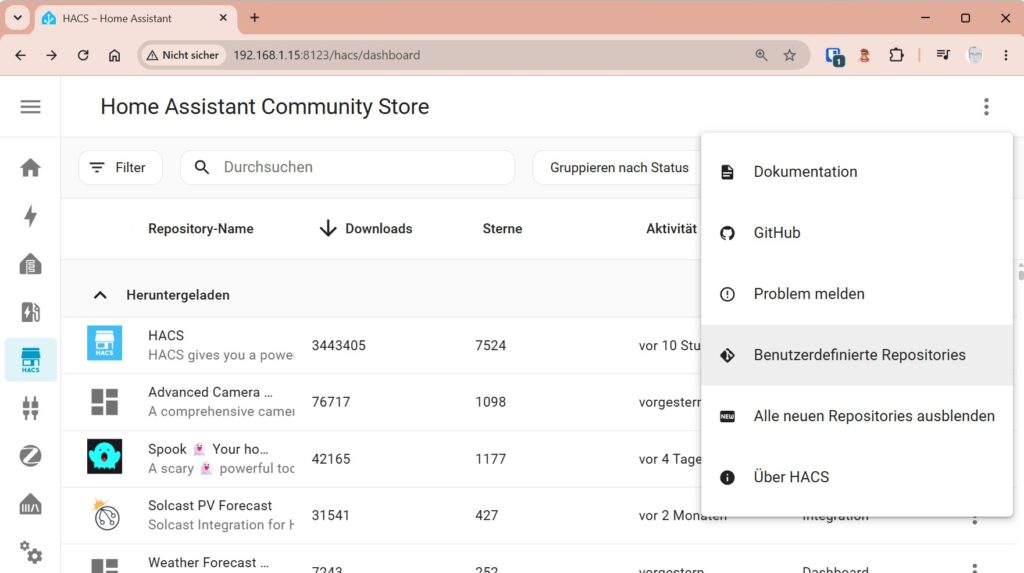This screenshot has width=1024, height=573.
Task: Open the Gruppieren nach Status dropdown
Action: tap(618, 167)
